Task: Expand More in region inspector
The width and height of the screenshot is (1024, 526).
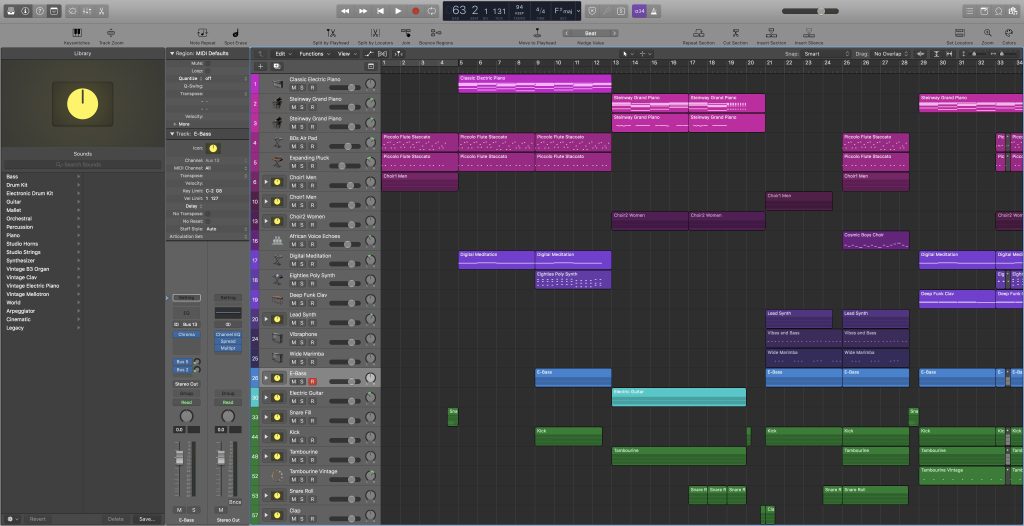Action: (174, 123)
